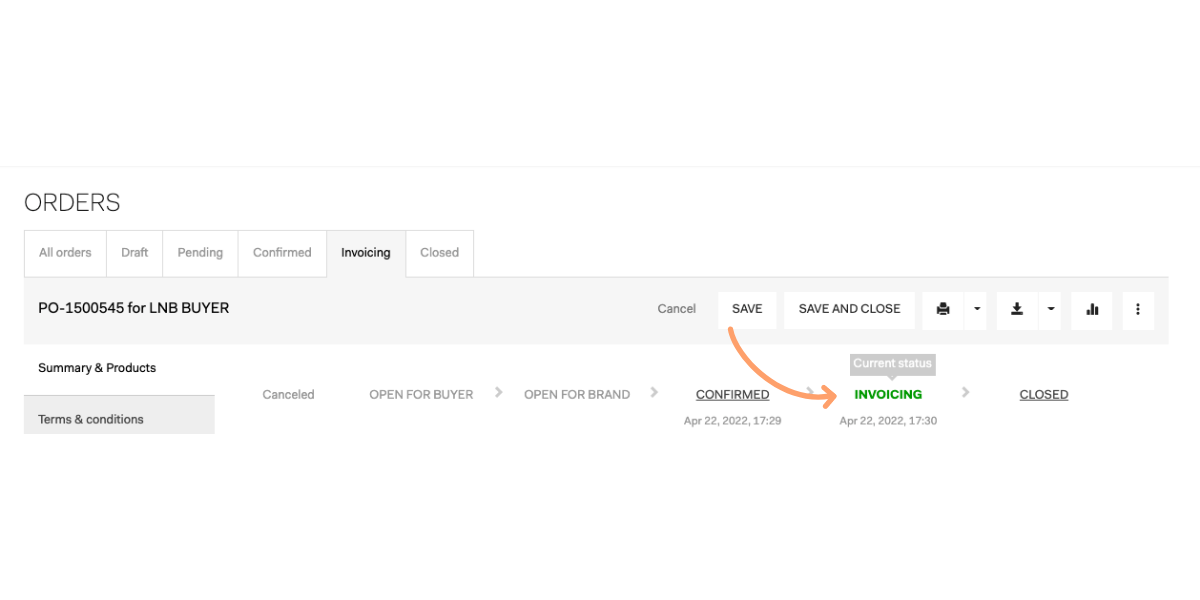The height and width of the screenshot is (600, 1200).
Task: Click chevron before CLOSED status
Action: (965, 393)
